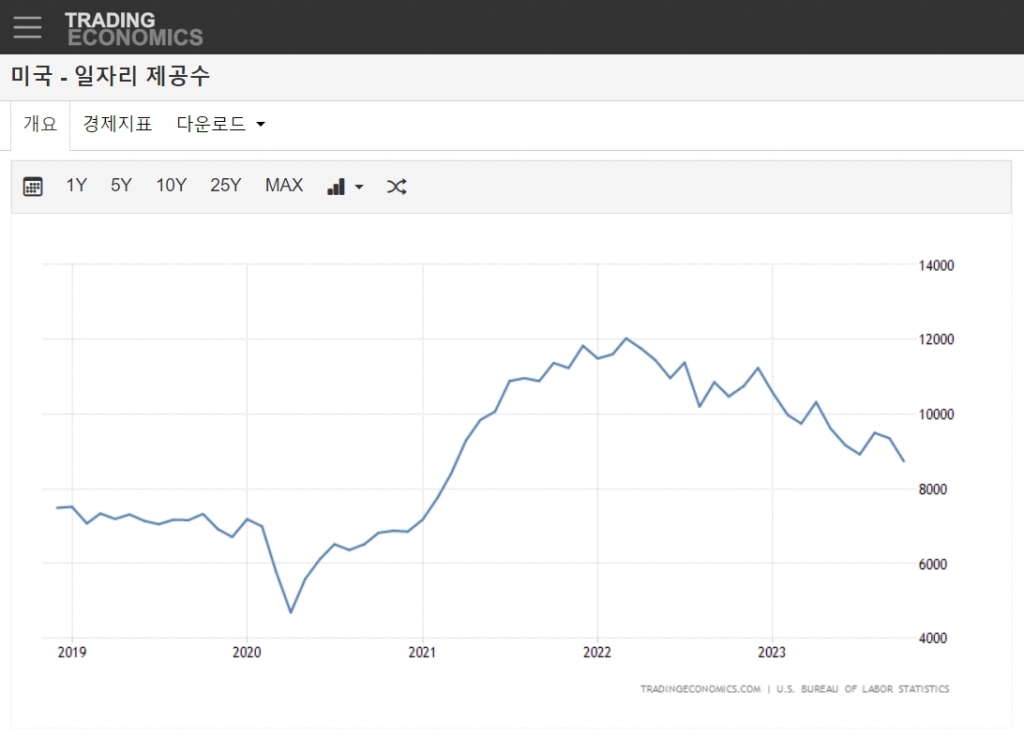This screenshot has width=1024, height=737.
Task: Click the last data point of the line
Action: point(904,461)
